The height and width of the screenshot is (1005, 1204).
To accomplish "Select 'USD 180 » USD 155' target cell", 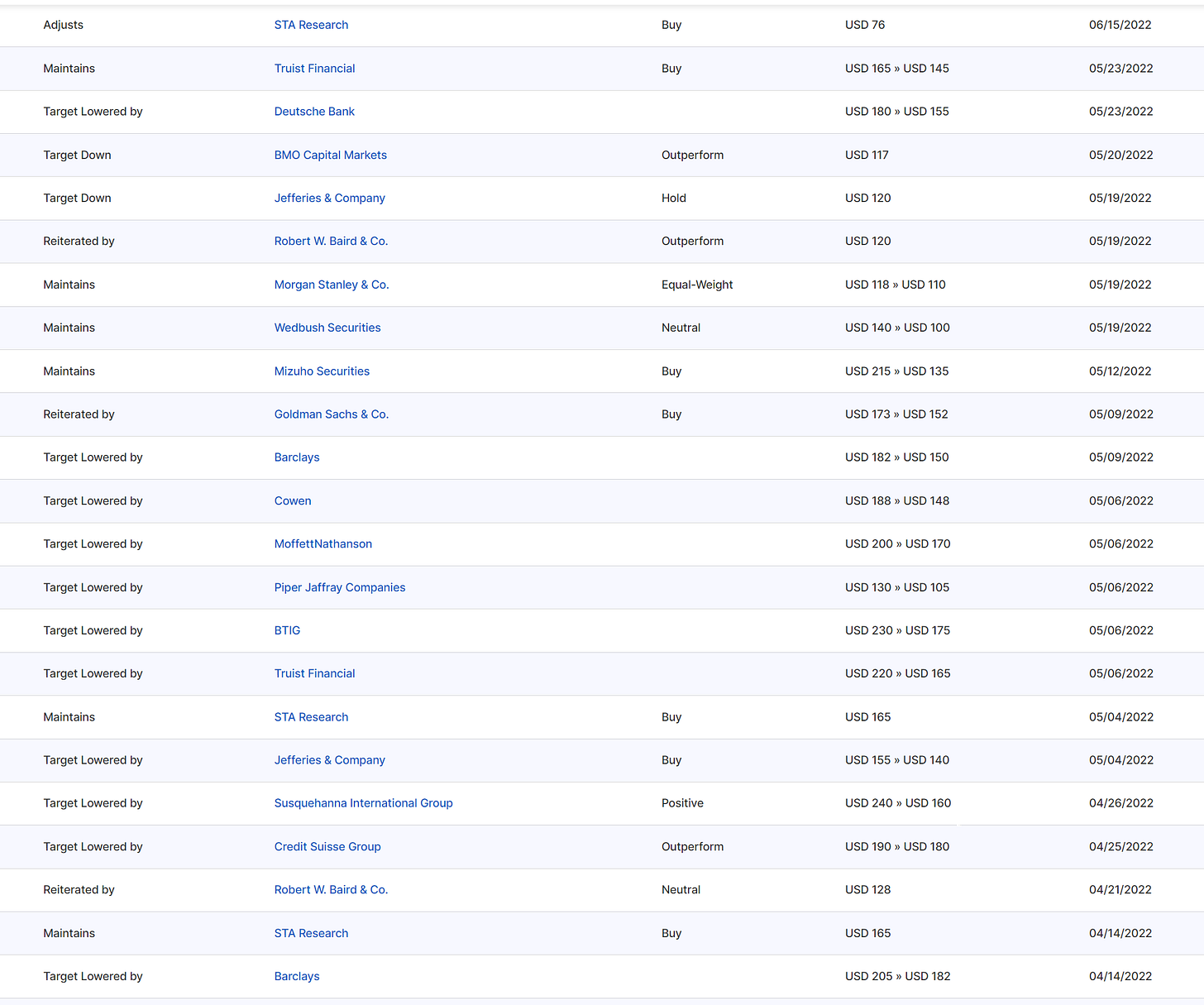I will (897, 112).
